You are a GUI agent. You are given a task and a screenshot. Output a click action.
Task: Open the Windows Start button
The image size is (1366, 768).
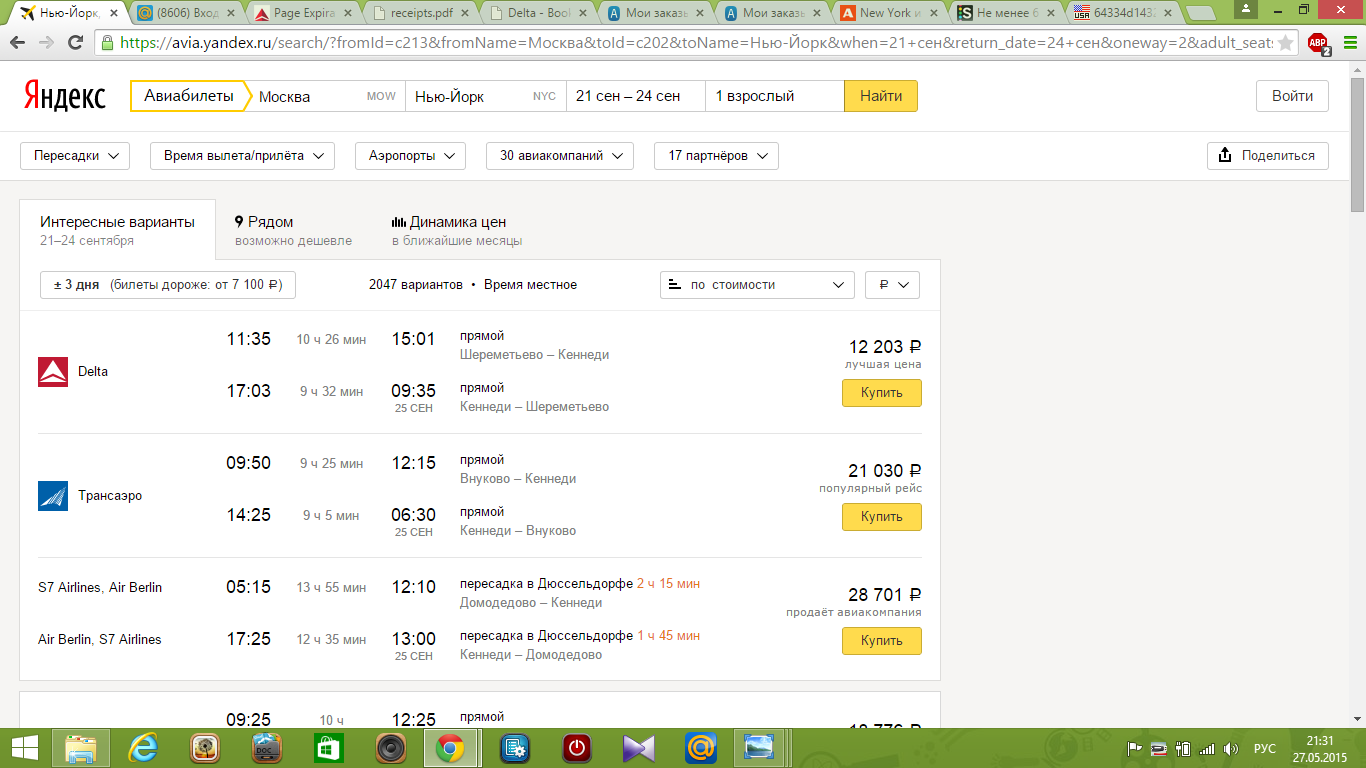25,748
